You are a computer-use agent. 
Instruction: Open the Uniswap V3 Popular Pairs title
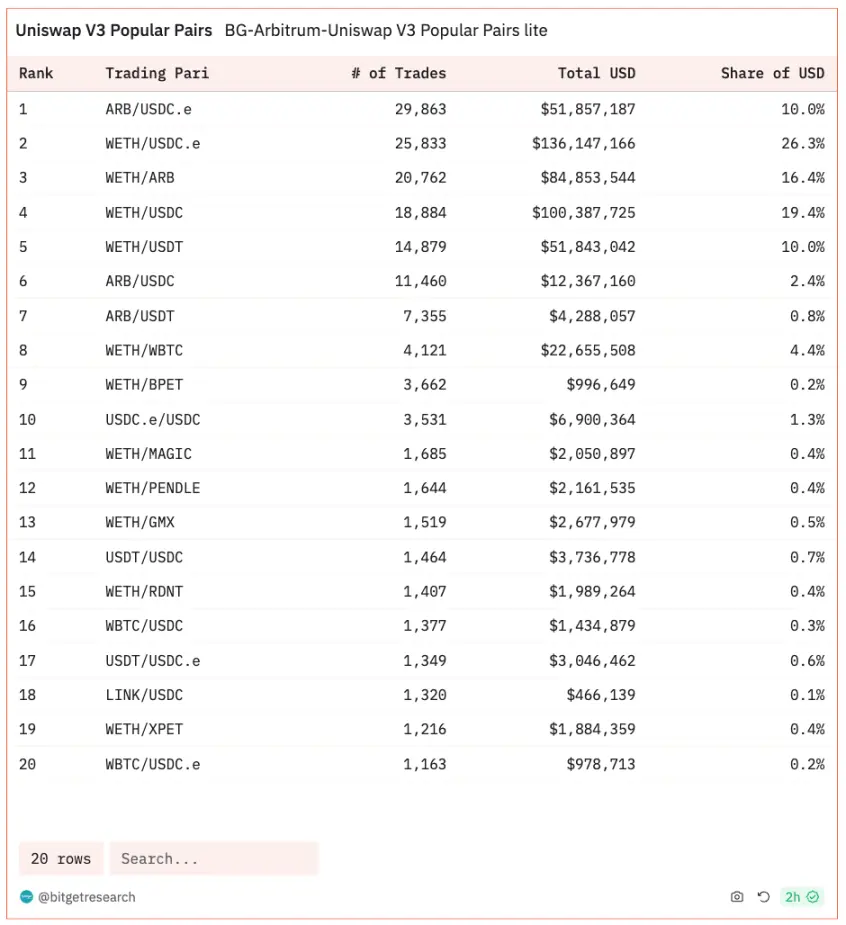click(114, 30)
